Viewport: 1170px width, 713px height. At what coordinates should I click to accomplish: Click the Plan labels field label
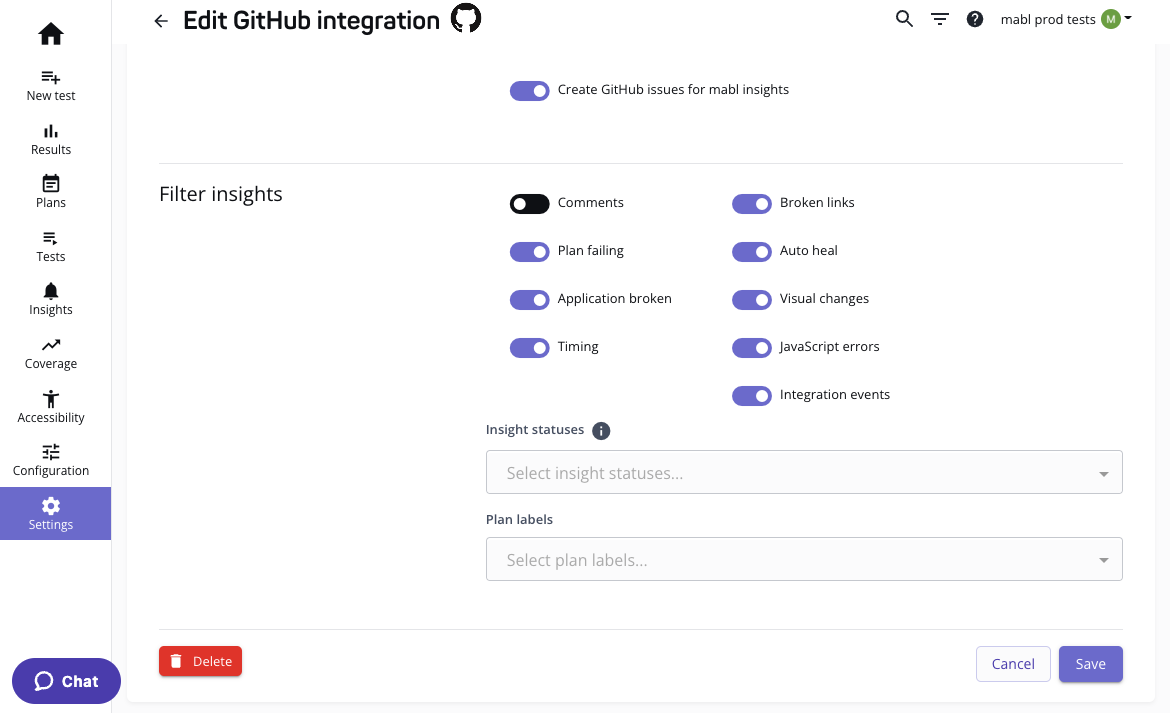pos(519,519)
